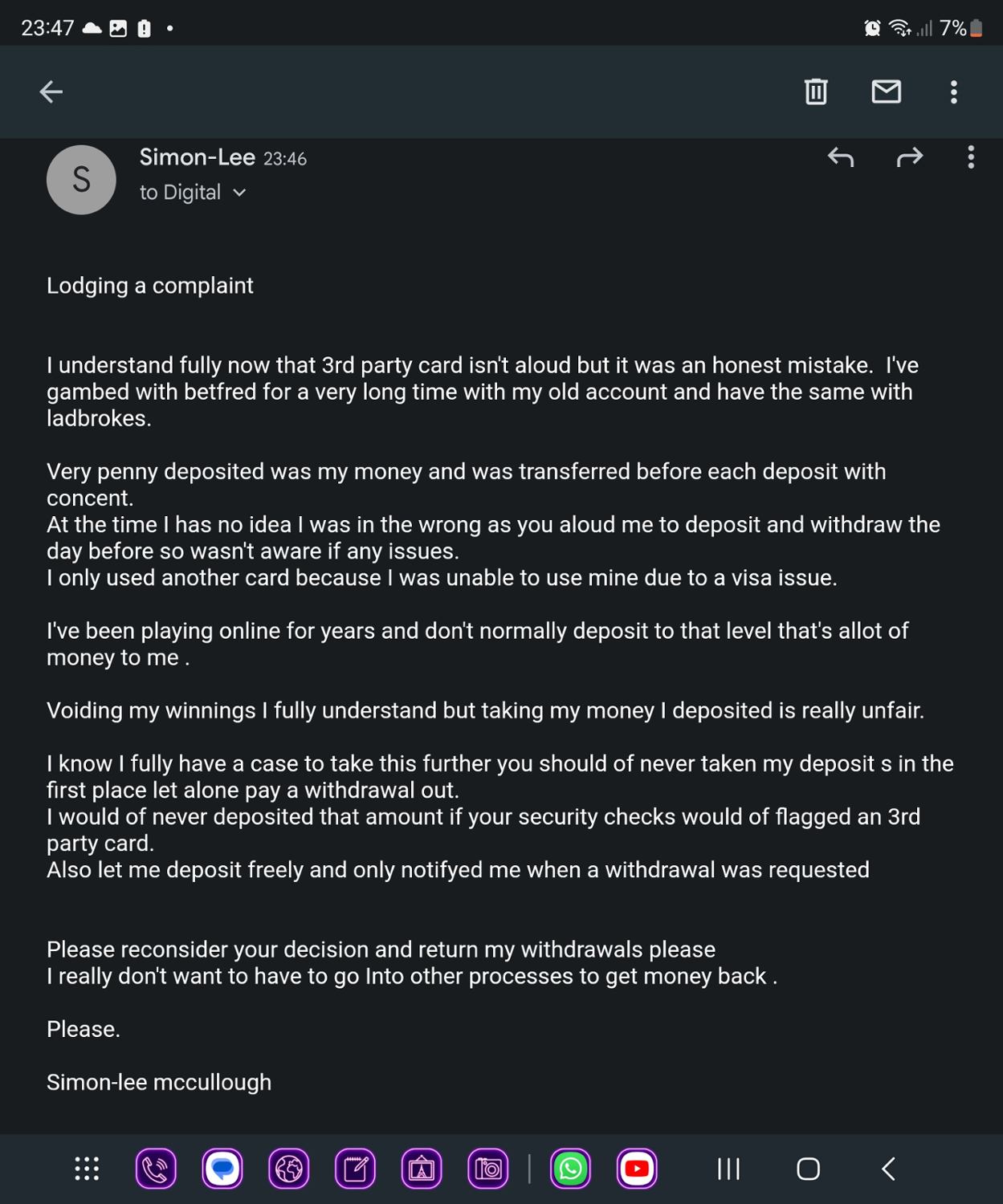Tap sender name Simon-Lee
Screen dimensions: 1003x1204
click(197, 157)
